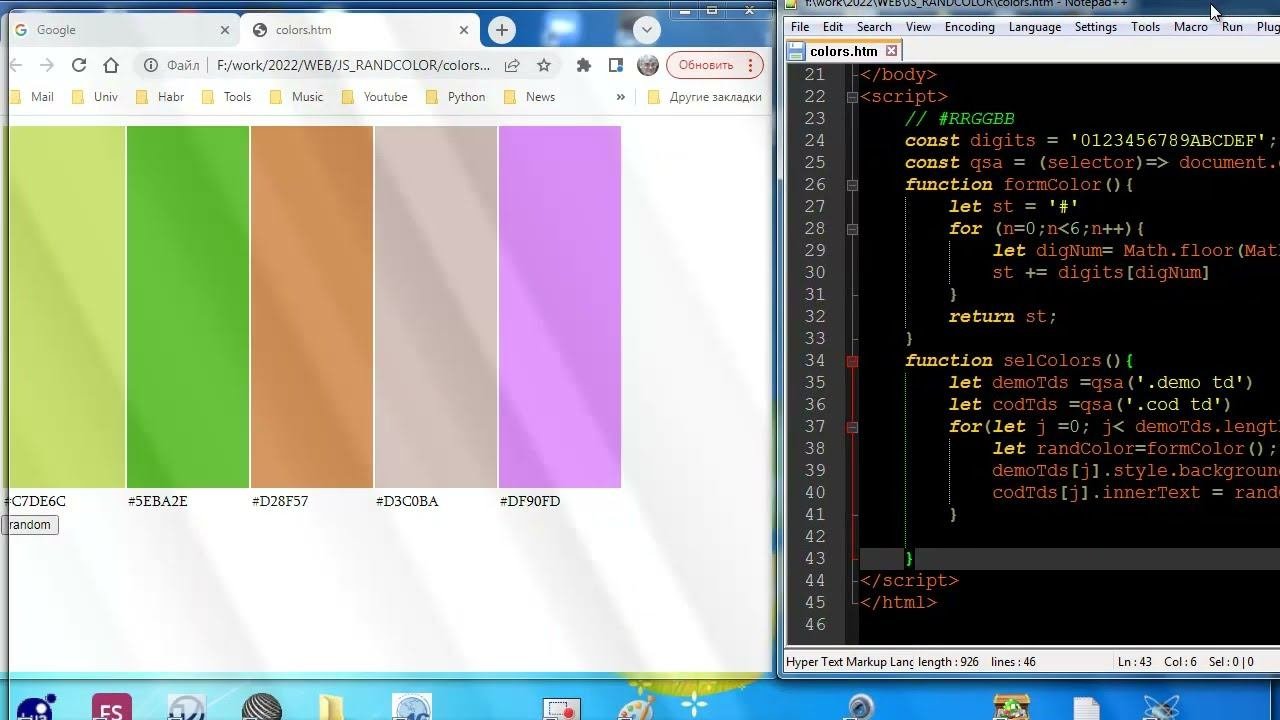Click the address bar URL field
Viewport: 1280px width, 720px height.
click(353, 65)
